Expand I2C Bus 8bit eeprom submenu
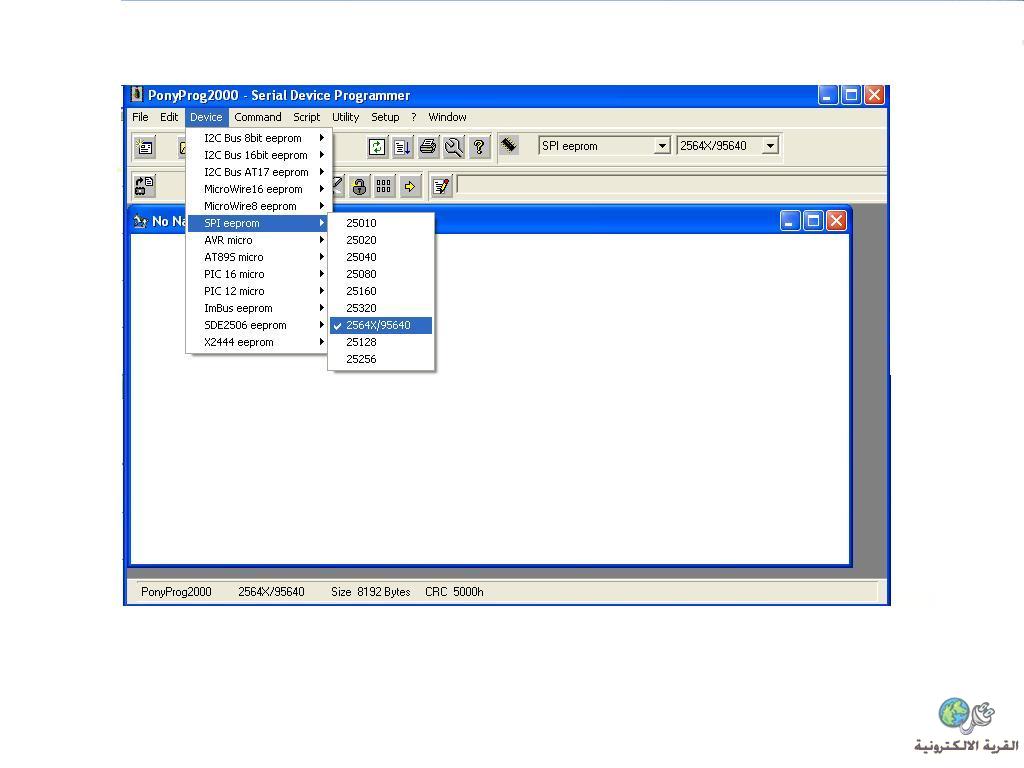The height and width of the screenshot is (768, 1024). 259,138
